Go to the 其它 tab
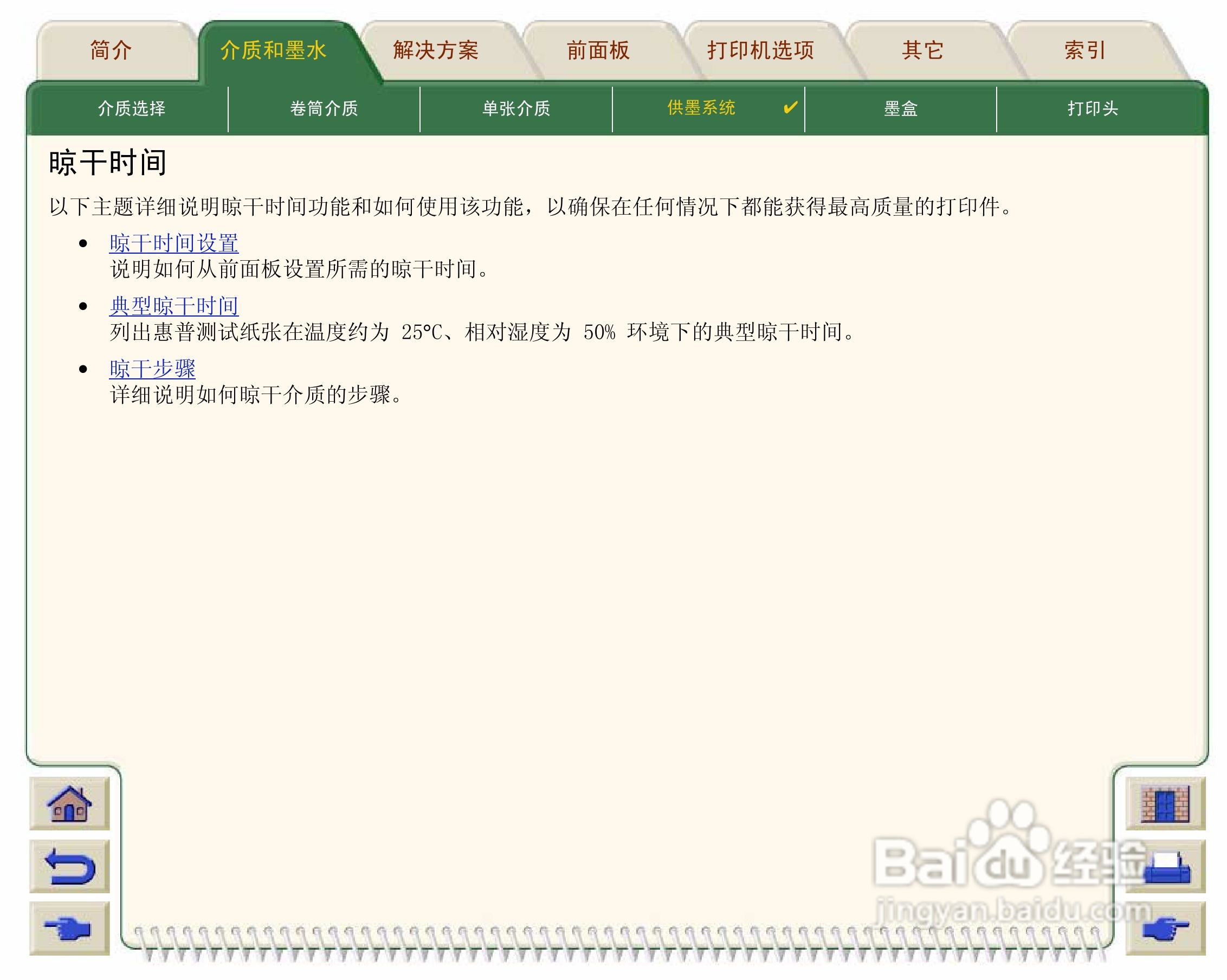The width and height of the screenshot is (1227, 980). [x=922, y=50]
